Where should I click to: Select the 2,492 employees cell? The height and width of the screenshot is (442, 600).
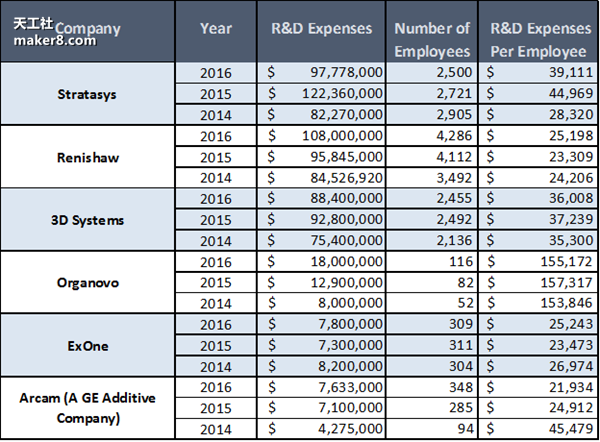pos(432,219)
